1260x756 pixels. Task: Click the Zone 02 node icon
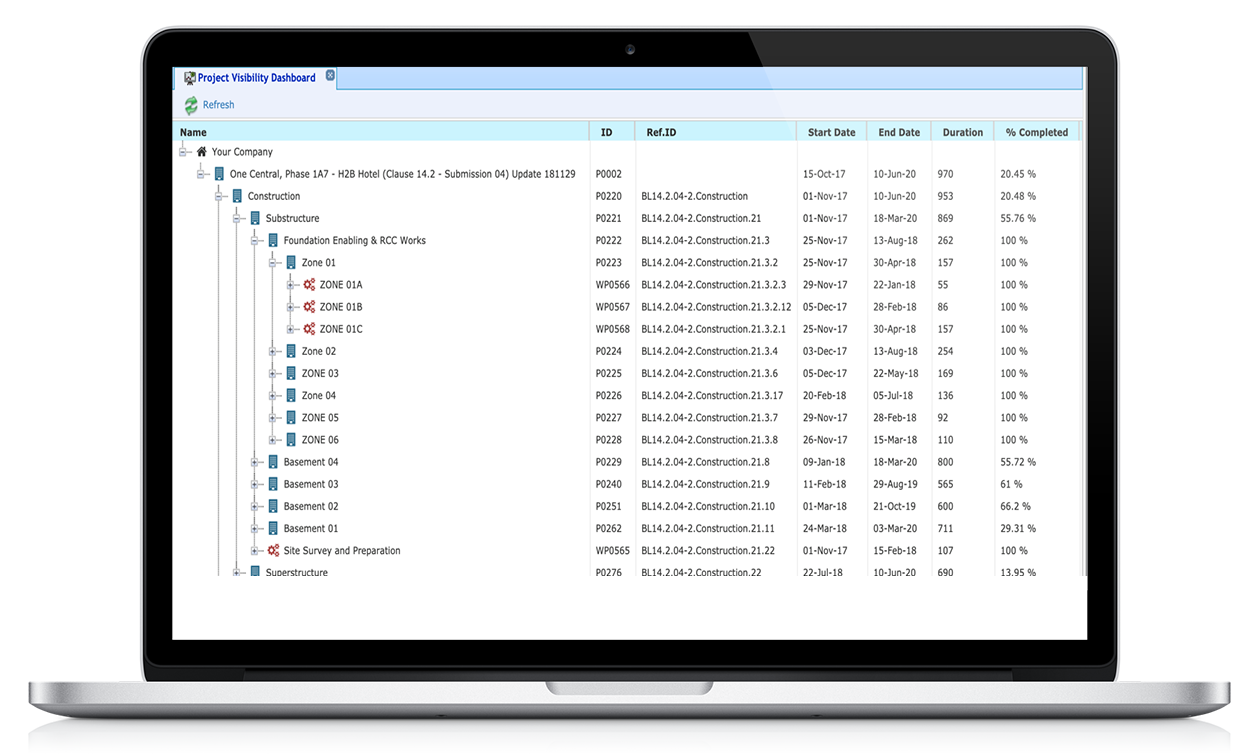(291, 351)
